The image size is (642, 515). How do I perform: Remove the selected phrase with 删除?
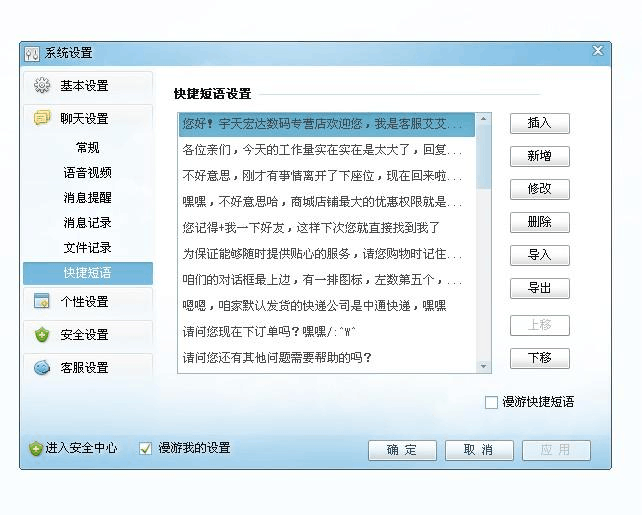point(540,222)
